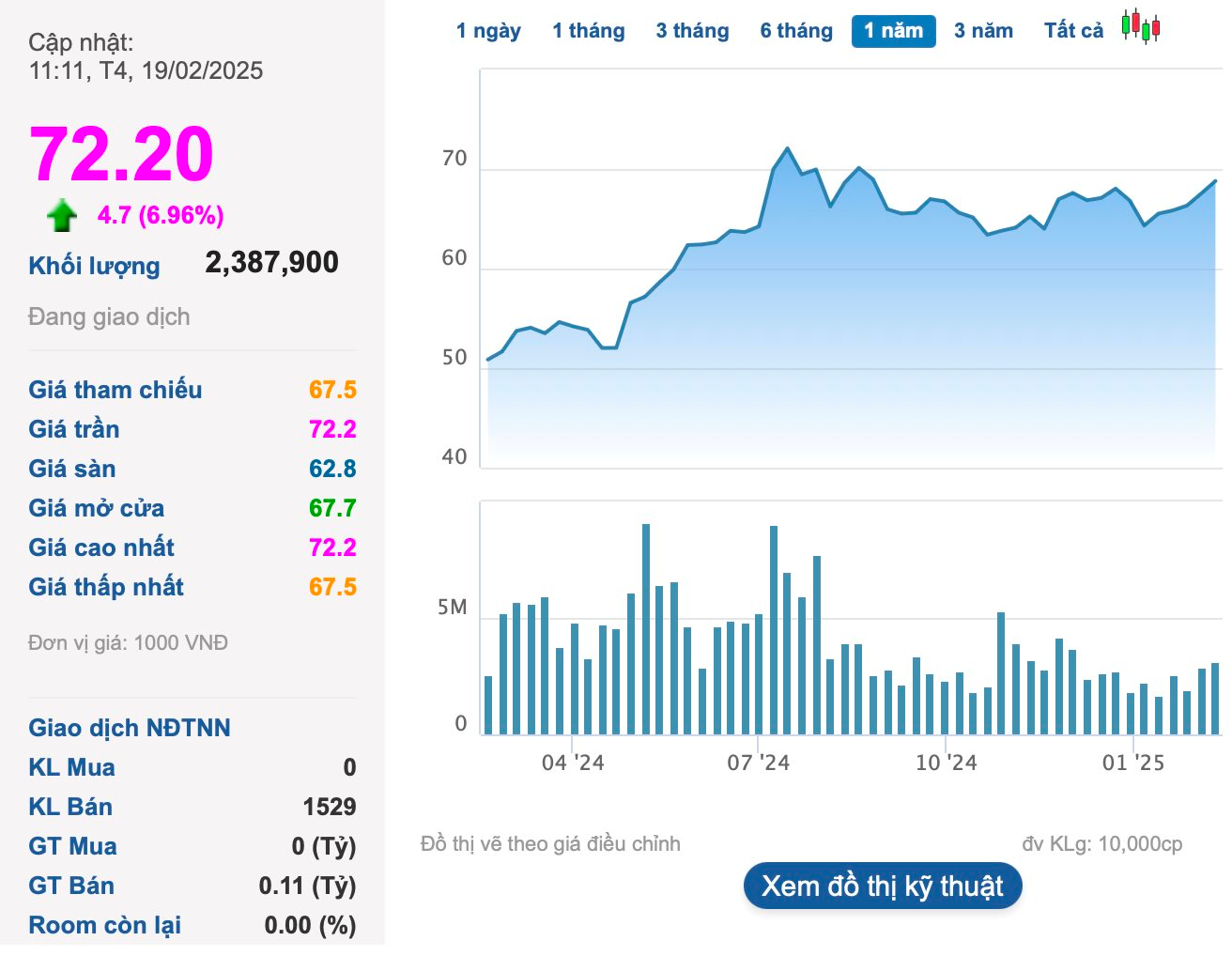Switch chart to candlestick view icon
Screen dimensions: 1232x956
point(1141,27)
